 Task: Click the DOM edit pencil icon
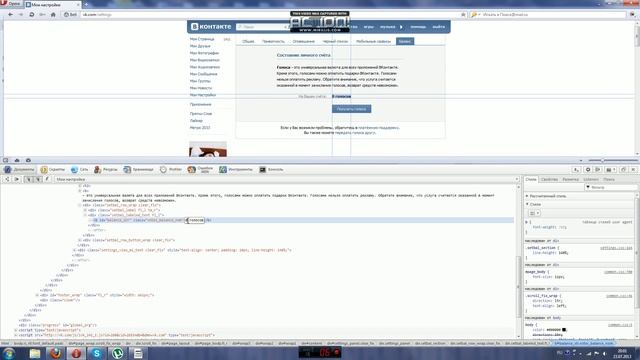47,179
